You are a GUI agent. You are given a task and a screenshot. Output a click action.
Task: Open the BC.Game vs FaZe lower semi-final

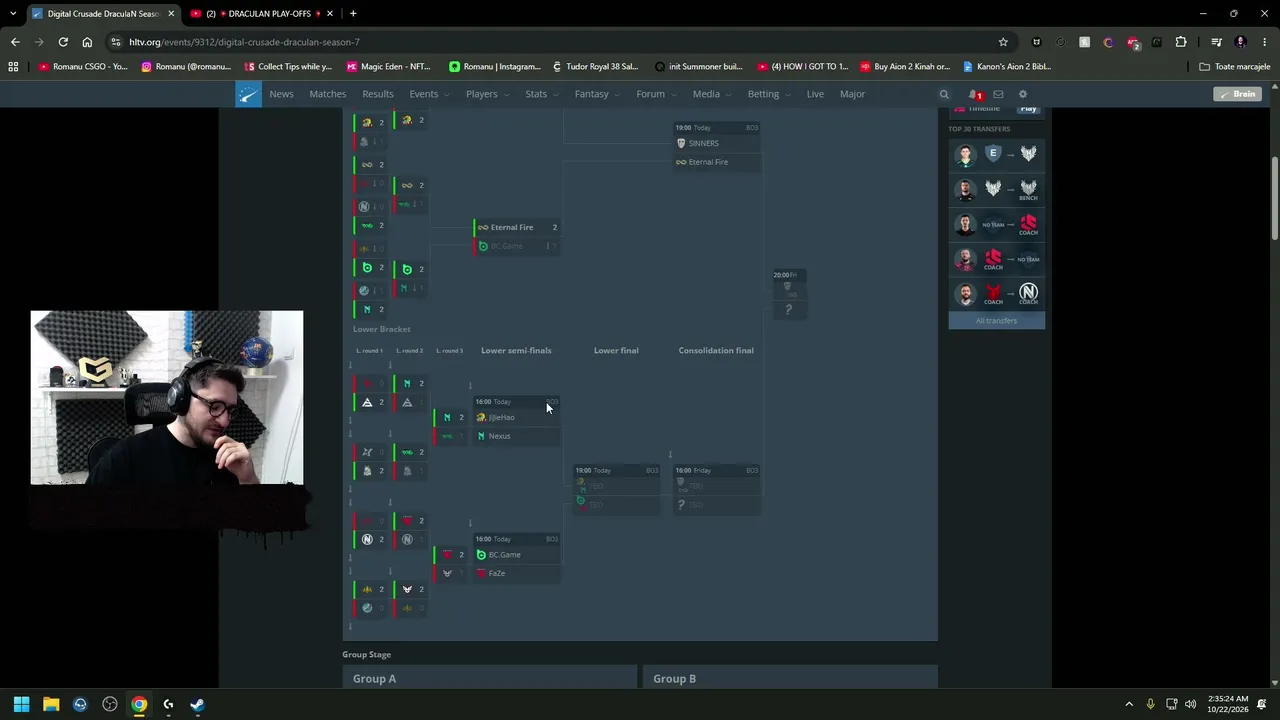(x=517, y=557)
